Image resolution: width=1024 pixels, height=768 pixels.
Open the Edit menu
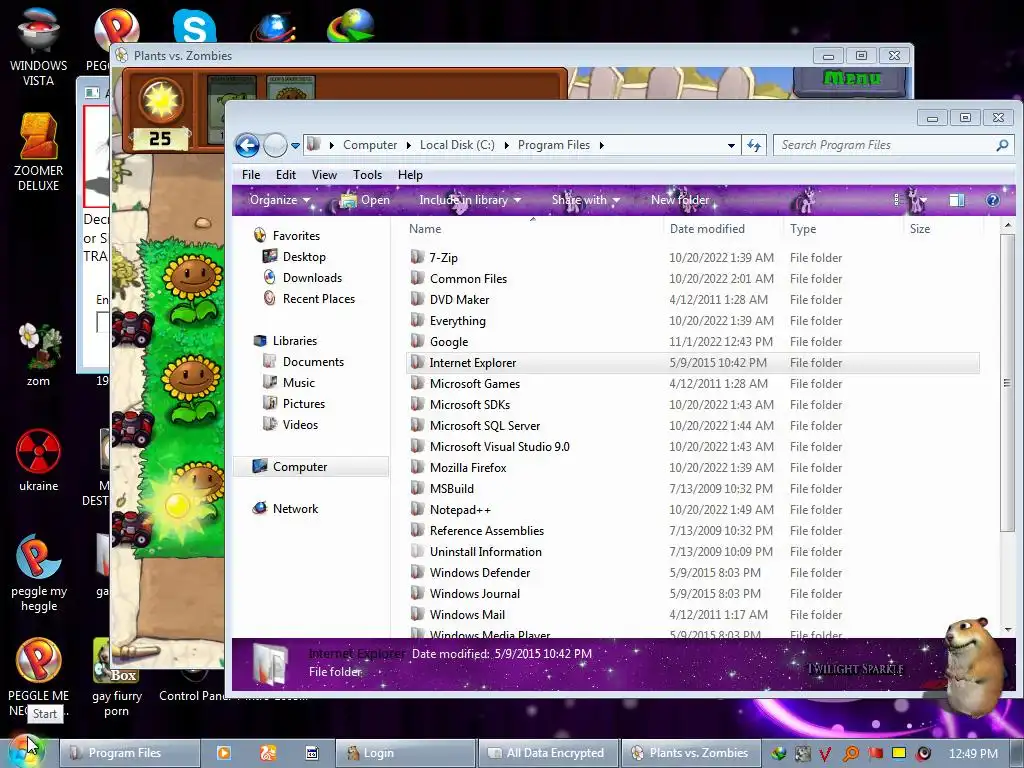point(285,175)
